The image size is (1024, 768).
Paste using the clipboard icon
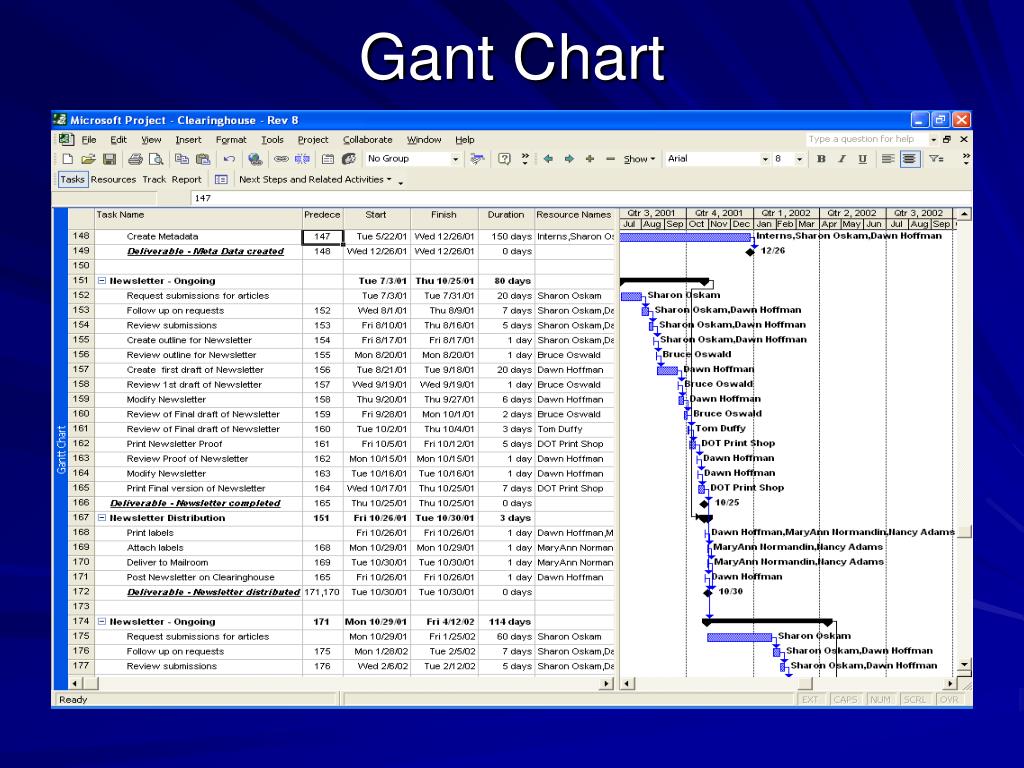203,159
